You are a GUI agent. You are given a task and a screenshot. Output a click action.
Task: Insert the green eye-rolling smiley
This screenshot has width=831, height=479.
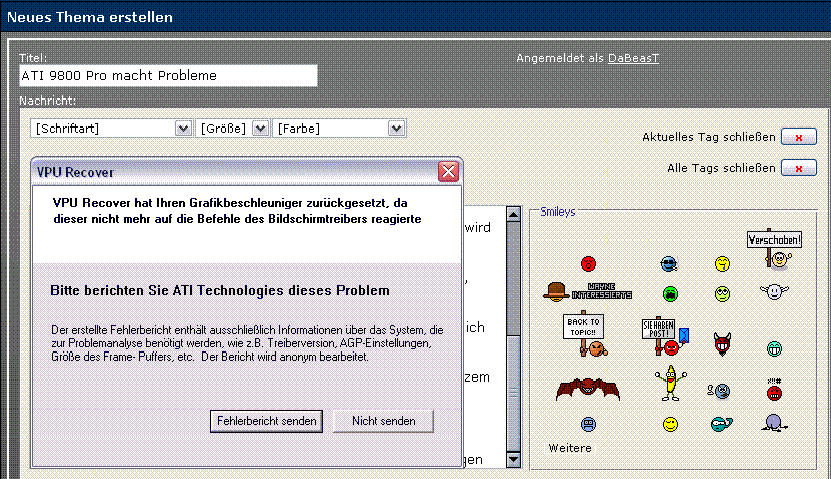(x=722, y=294)
